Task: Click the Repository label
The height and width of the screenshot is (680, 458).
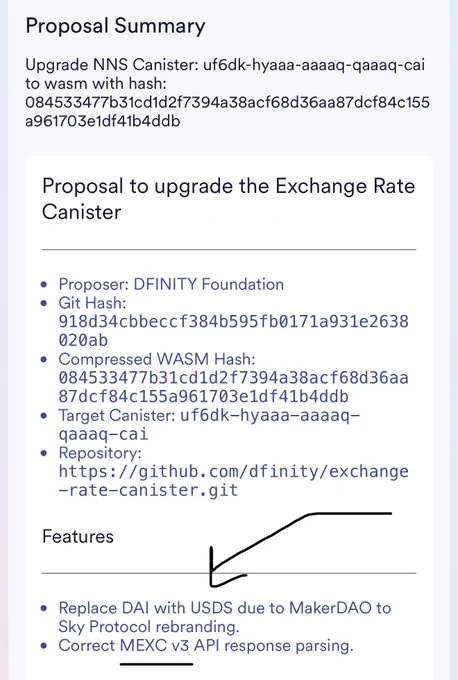Action: pos(100,453)
